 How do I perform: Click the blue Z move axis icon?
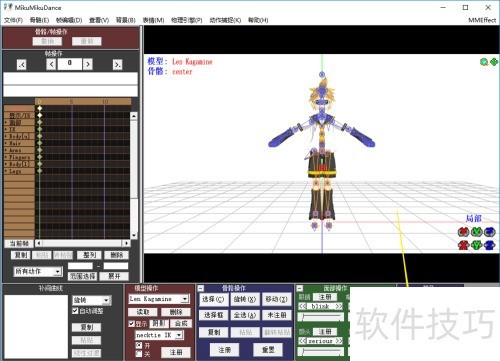[490, 245]
